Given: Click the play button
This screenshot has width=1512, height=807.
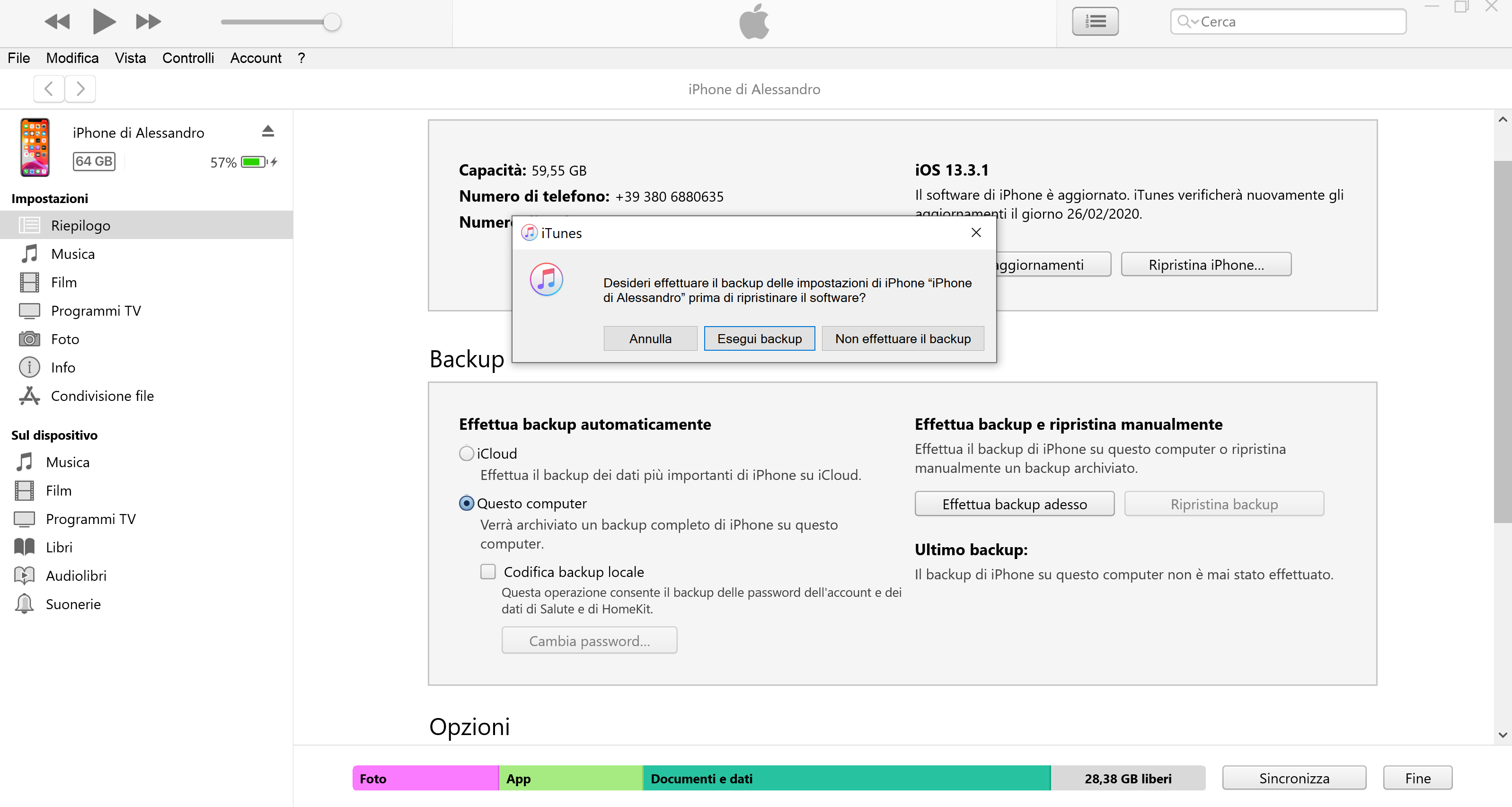Looking at the screenshot, I should (x=104, y=22).
